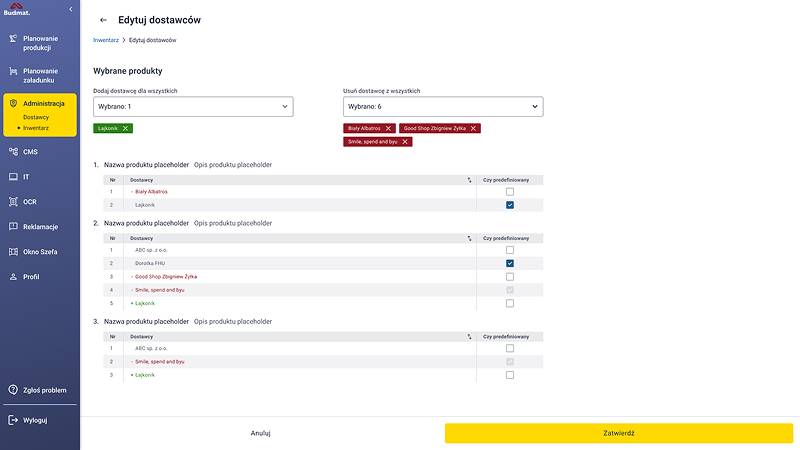This screenshot has width=800, height=450.
Task: Click the Dorotka FHU supplier cell
Action: click(150, 263)
